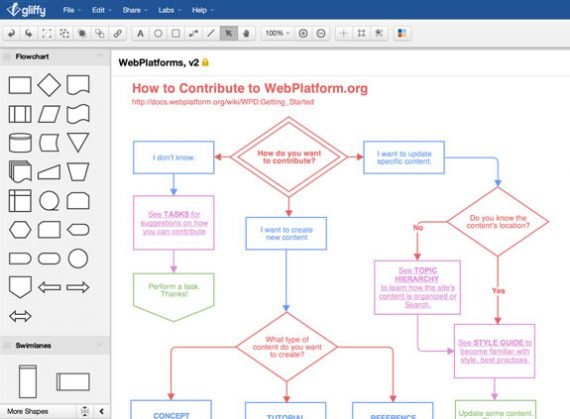Click the Undo arrow icon
570x419 pixels.
tap(11, 33)
